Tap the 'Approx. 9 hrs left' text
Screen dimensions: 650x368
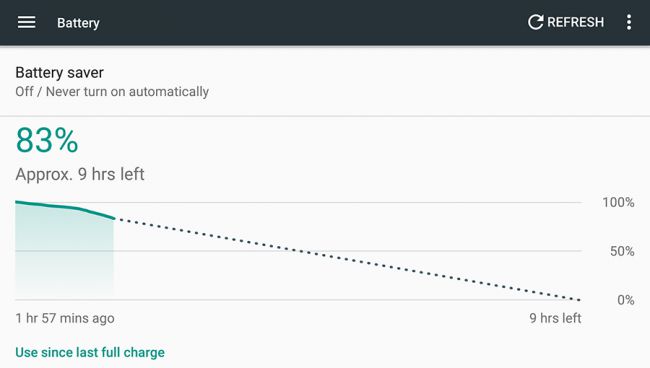pyautogui.click(x=80, y=174)
